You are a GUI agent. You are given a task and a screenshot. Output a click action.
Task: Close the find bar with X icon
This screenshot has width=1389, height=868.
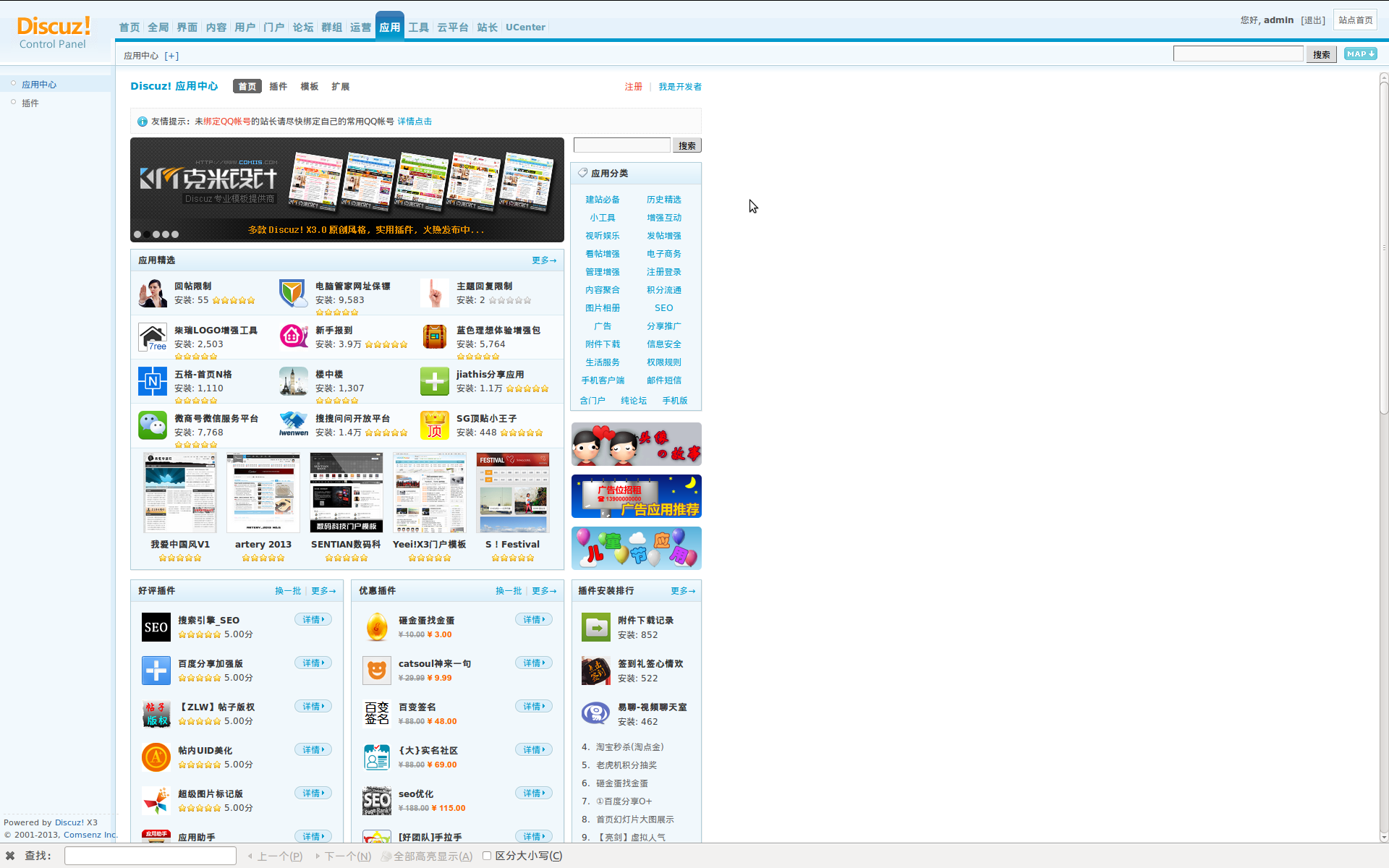point(10,856)
